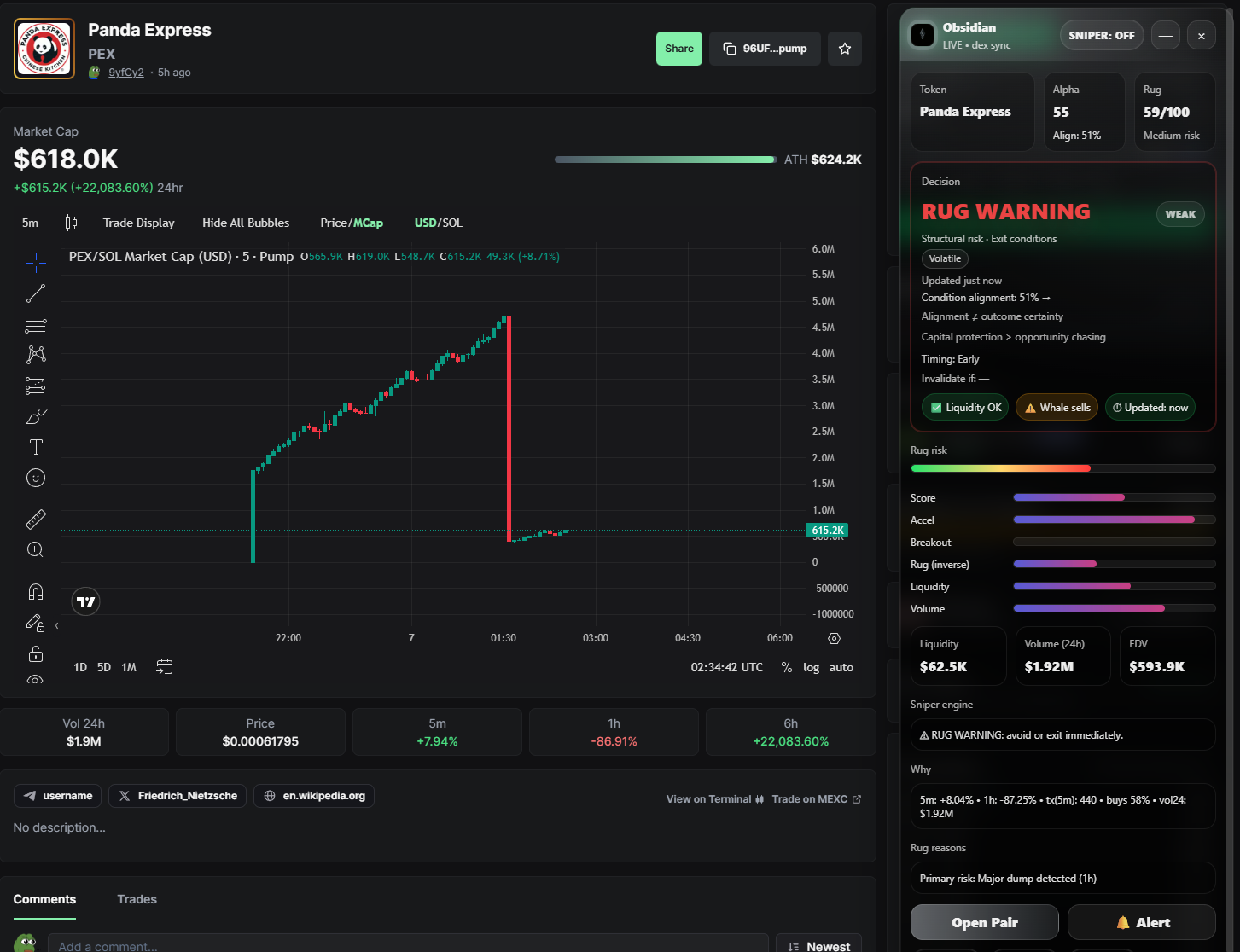The height and width of the screenshot is (952, 1240).
Task: Click the Add a comment field
Action: (408, 945)
